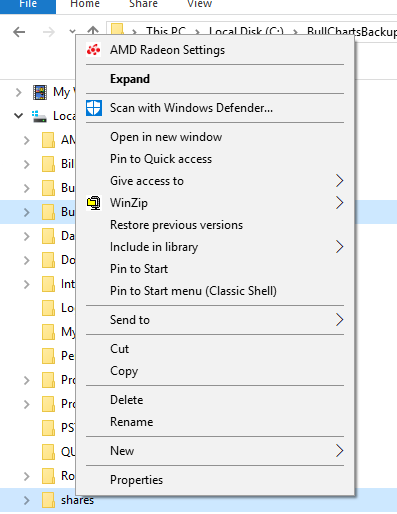The image size is (397, 514).
Task: Click the My Videos filmstrip icon
Action: coord(40,92)
